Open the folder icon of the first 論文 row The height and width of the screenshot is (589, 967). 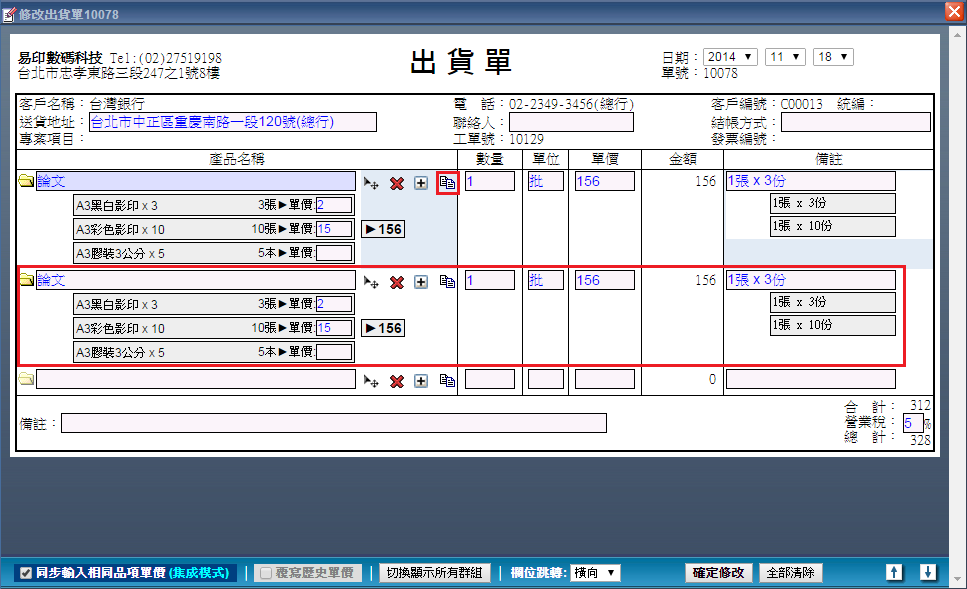pyautogui.click(x=26, y=182)
